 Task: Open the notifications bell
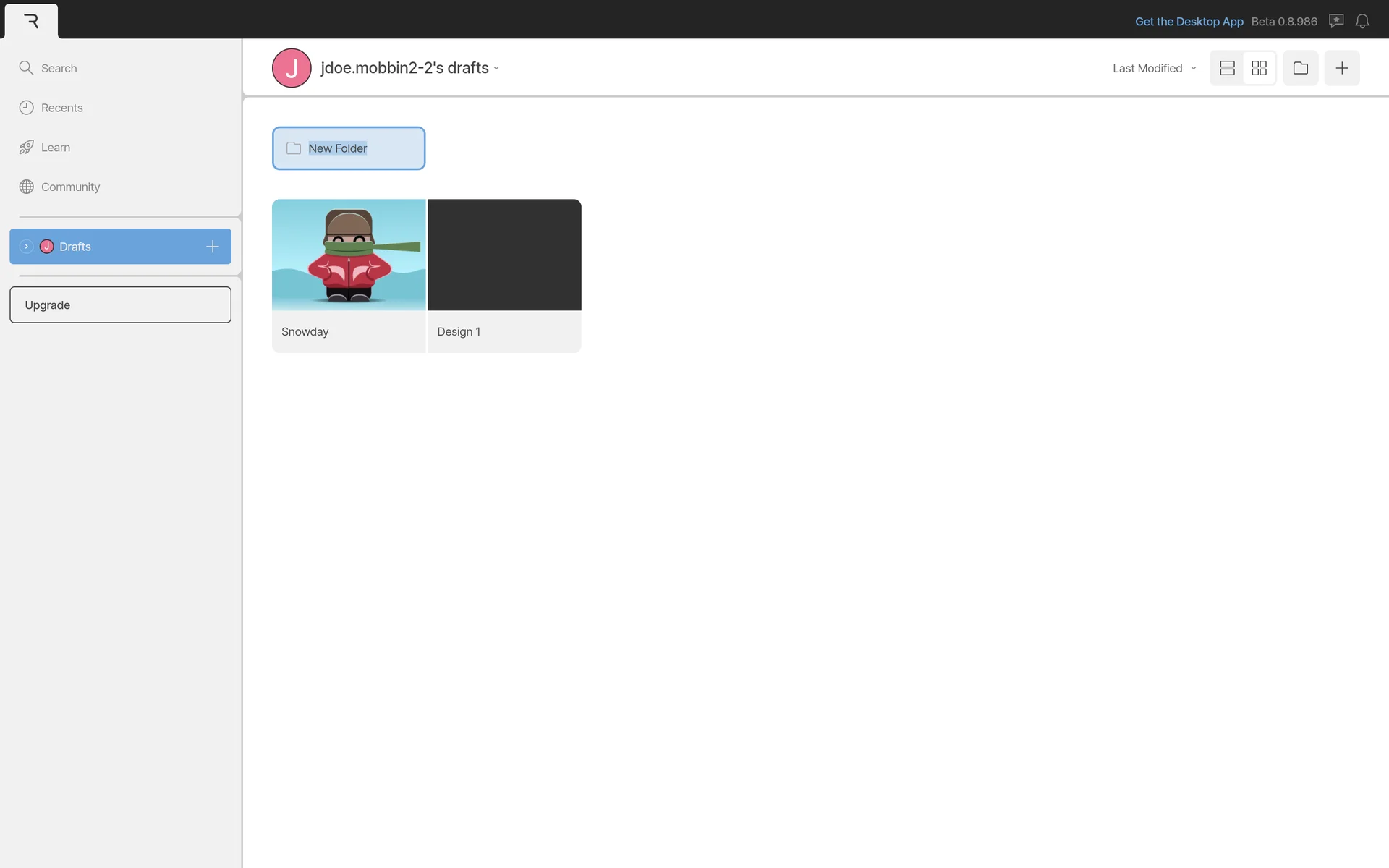1362,21
